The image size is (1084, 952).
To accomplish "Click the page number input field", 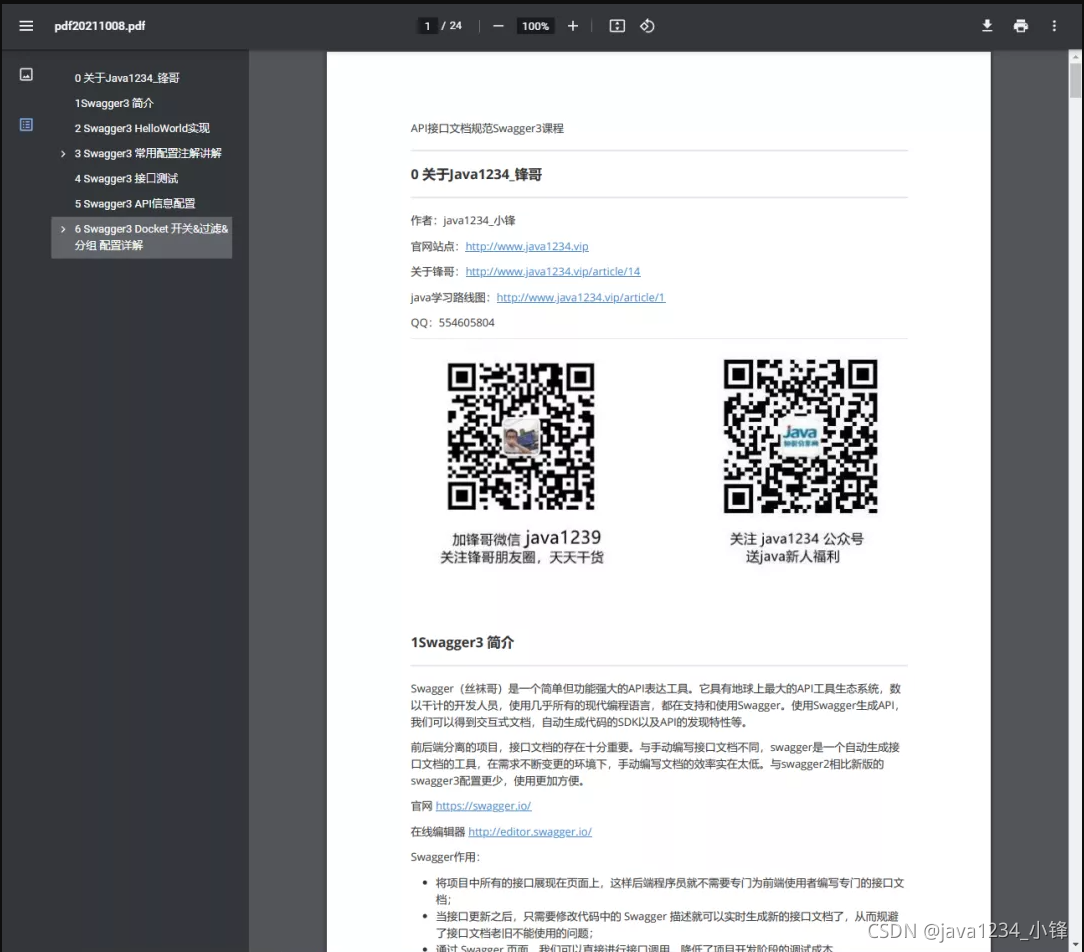I will point(427,26).
